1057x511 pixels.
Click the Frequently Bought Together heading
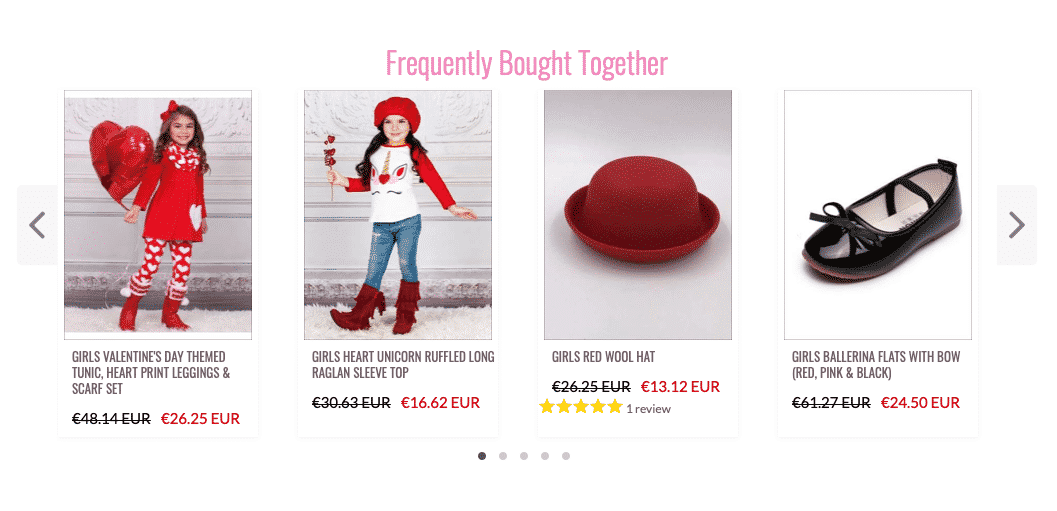(x=526, y=63)
